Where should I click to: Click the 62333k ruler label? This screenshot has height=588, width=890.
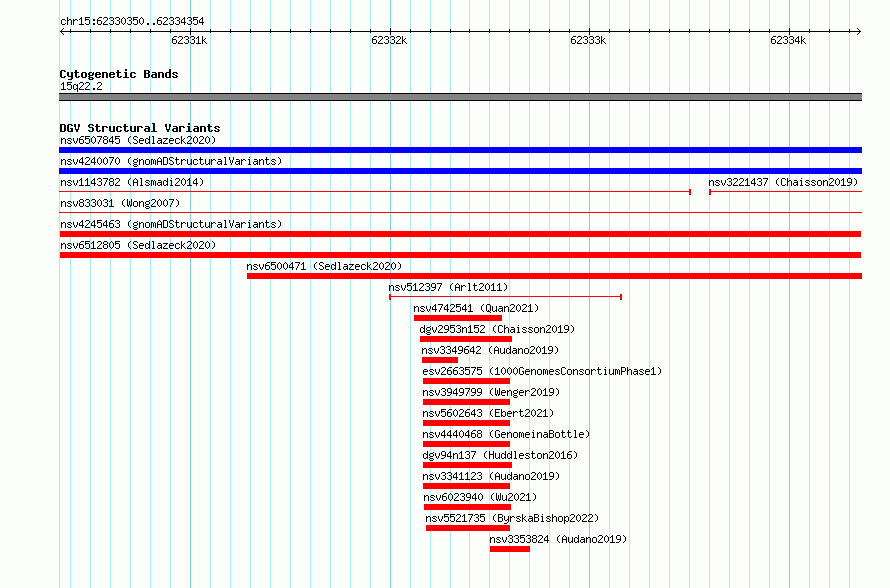click(x=588, y=40)
